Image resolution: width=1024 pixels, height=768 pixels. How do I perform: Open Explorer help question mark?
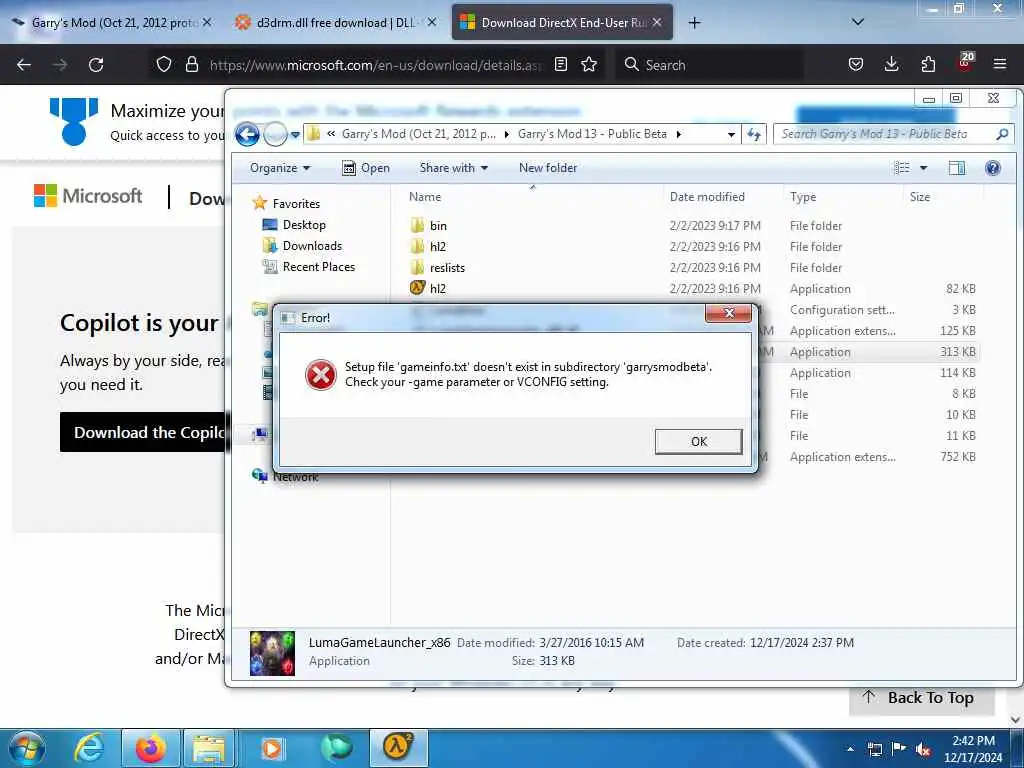pyautogui.click(x=993, y=168)
